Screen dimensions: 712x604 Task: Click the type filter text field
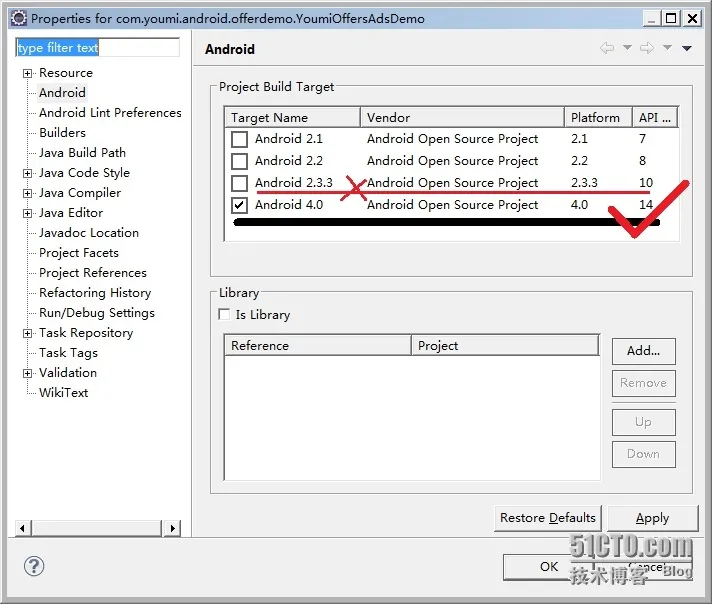pyautogui.click(x=98, y=48)
